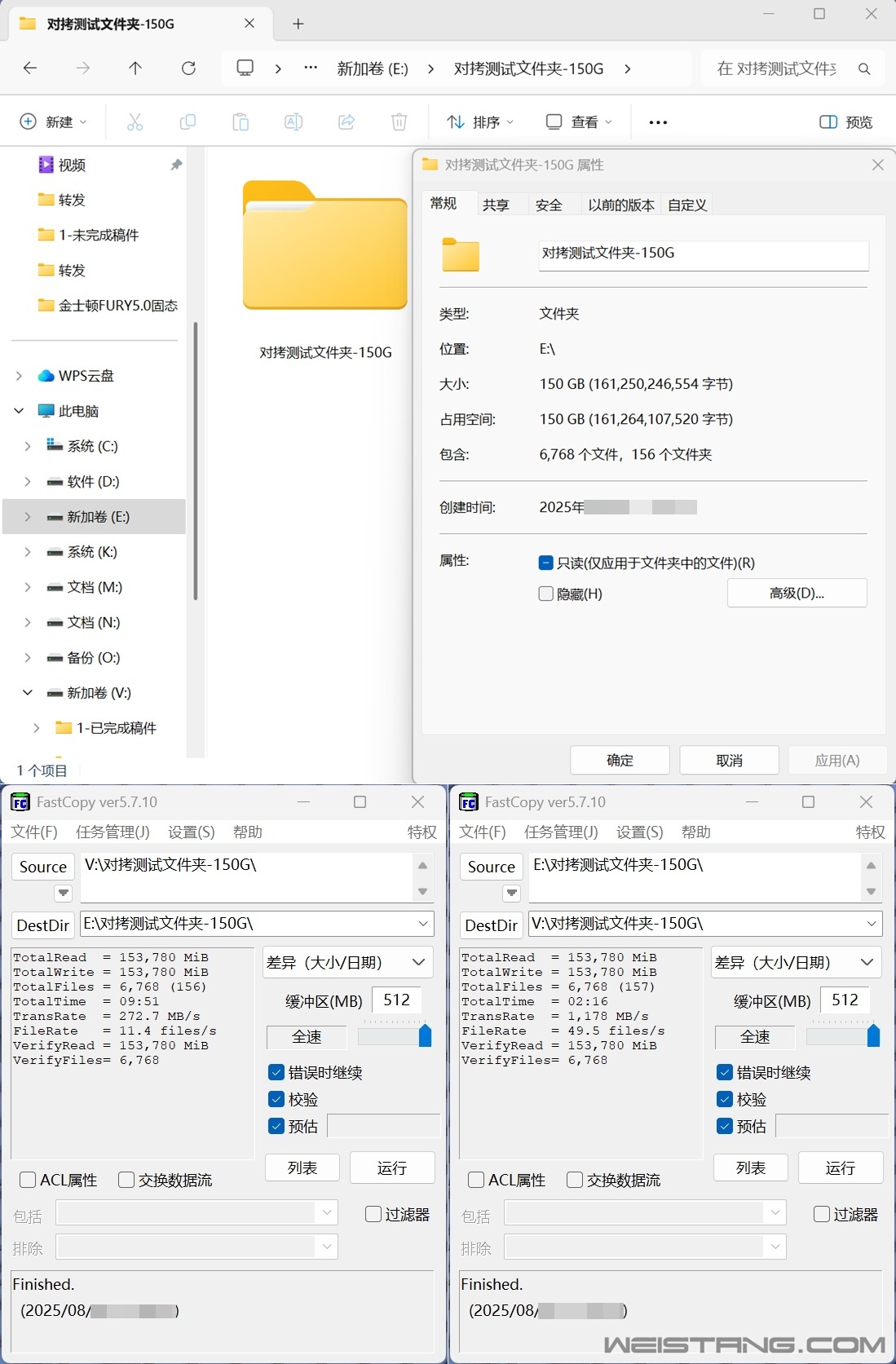Click 运行 in left FastCopy window
The width and height of the screenshot is (896, 1364).
[x=392, y=1168]
